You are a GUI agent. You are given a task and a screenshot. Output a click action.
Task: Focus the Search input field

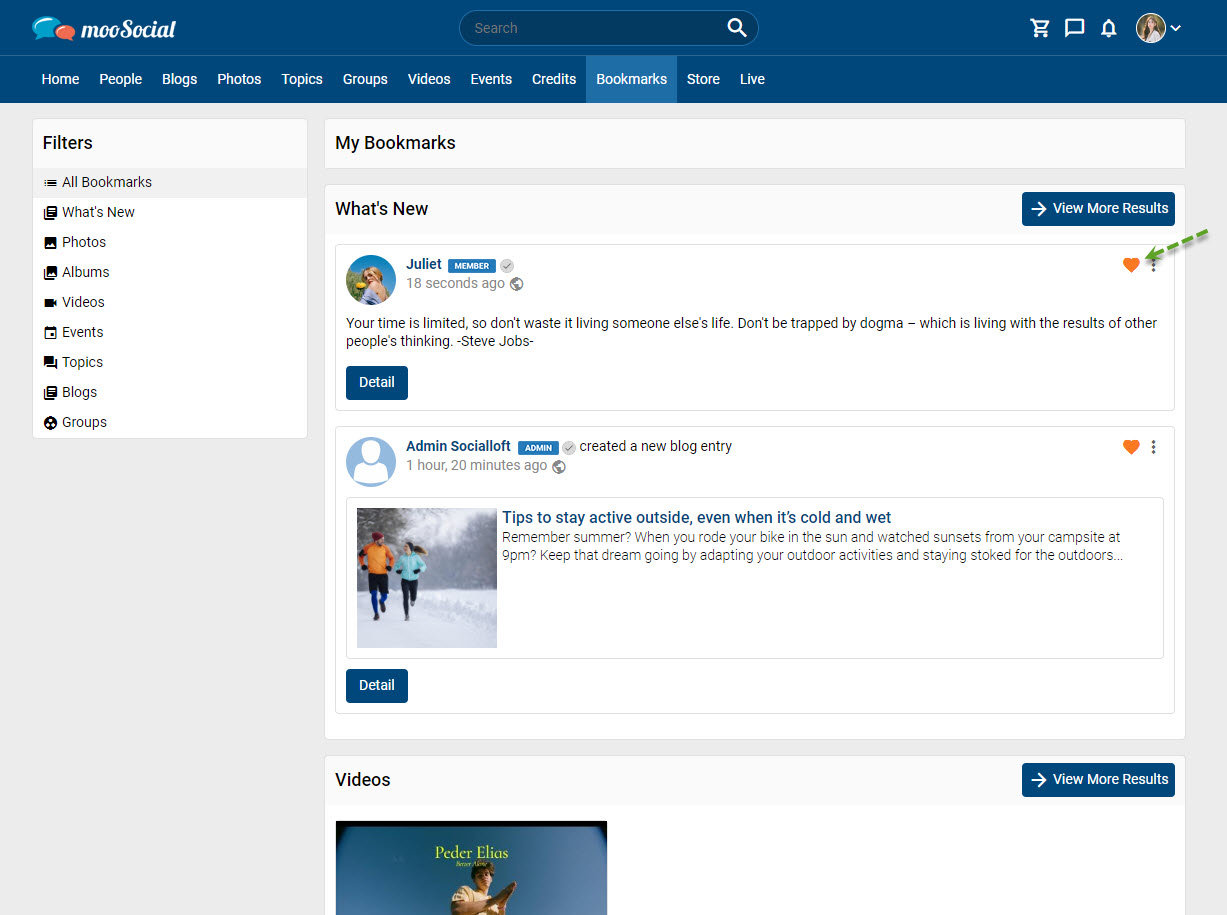(596, 28)
